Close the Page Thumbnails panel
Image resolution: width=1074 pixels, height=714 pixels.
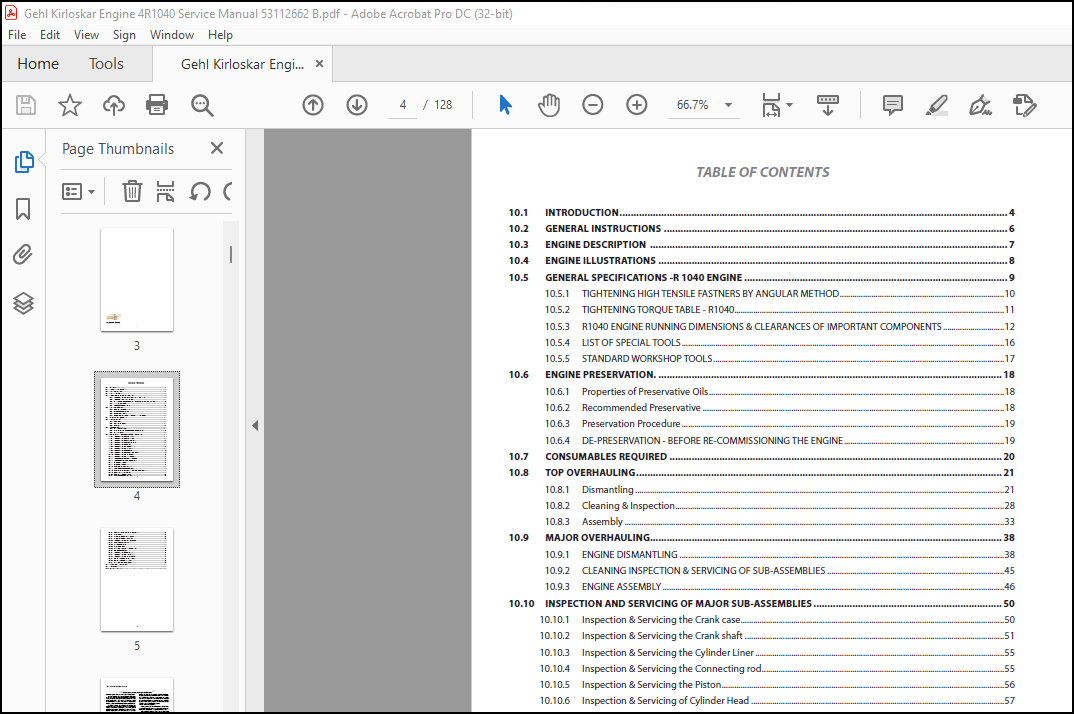217,148
